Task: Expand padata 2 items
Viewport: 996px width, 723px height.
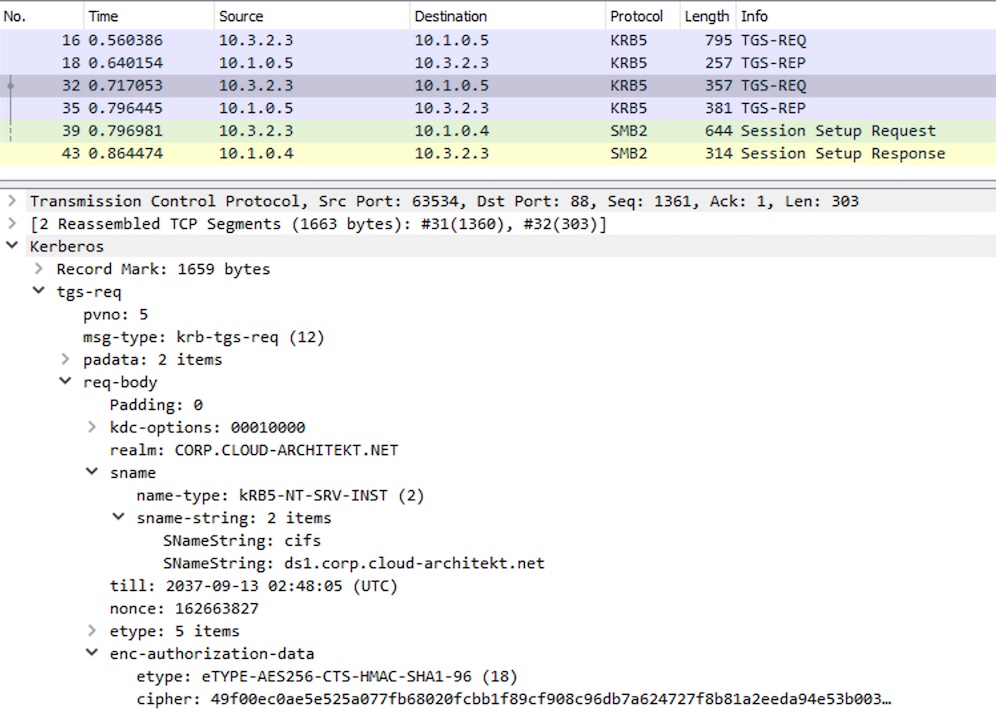Action: click(x=65, y=359)
